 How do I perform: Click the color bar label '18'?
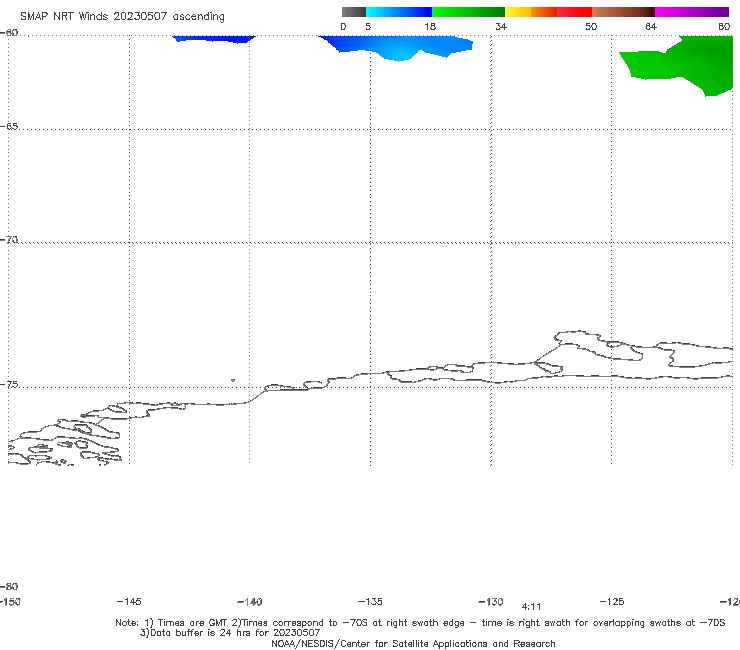coord(430,26)
